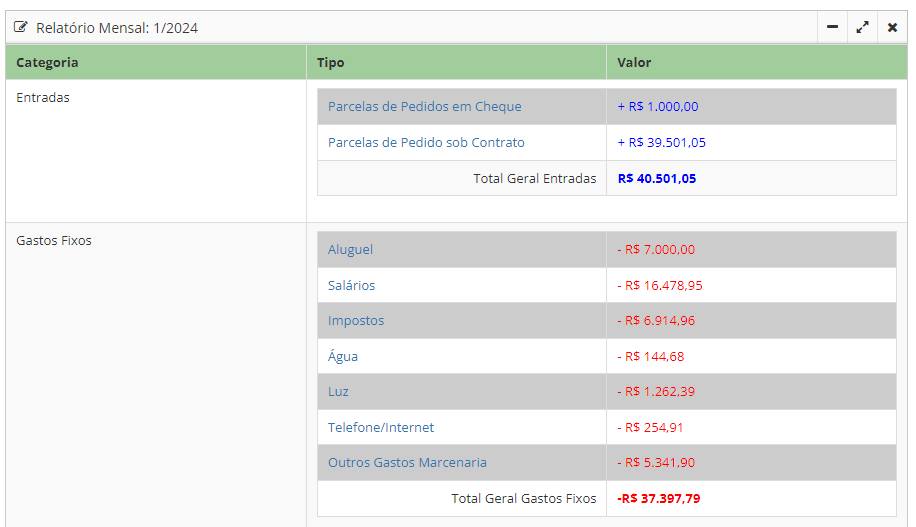Click the Valor column header
Screen dimensions: 916x527
click(x=634, y=63)
